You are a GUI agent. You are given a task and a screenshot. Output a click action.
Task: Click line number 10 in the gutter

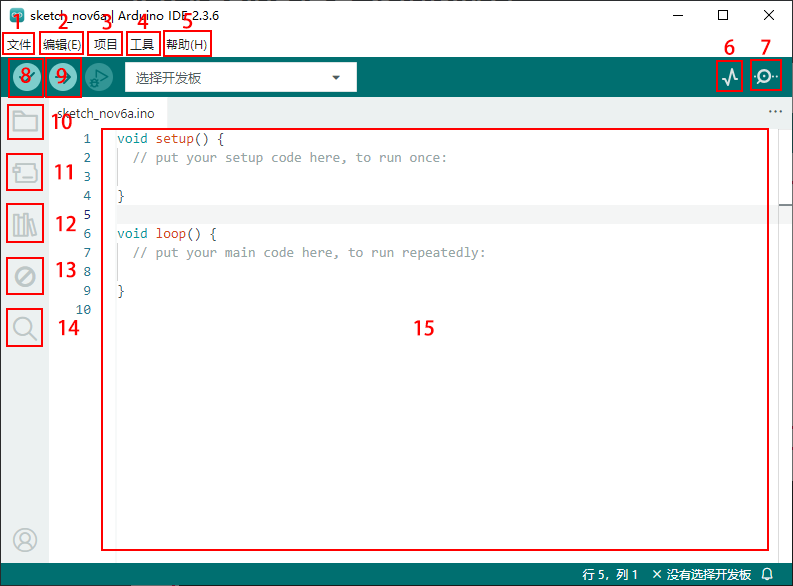(83, 309)
